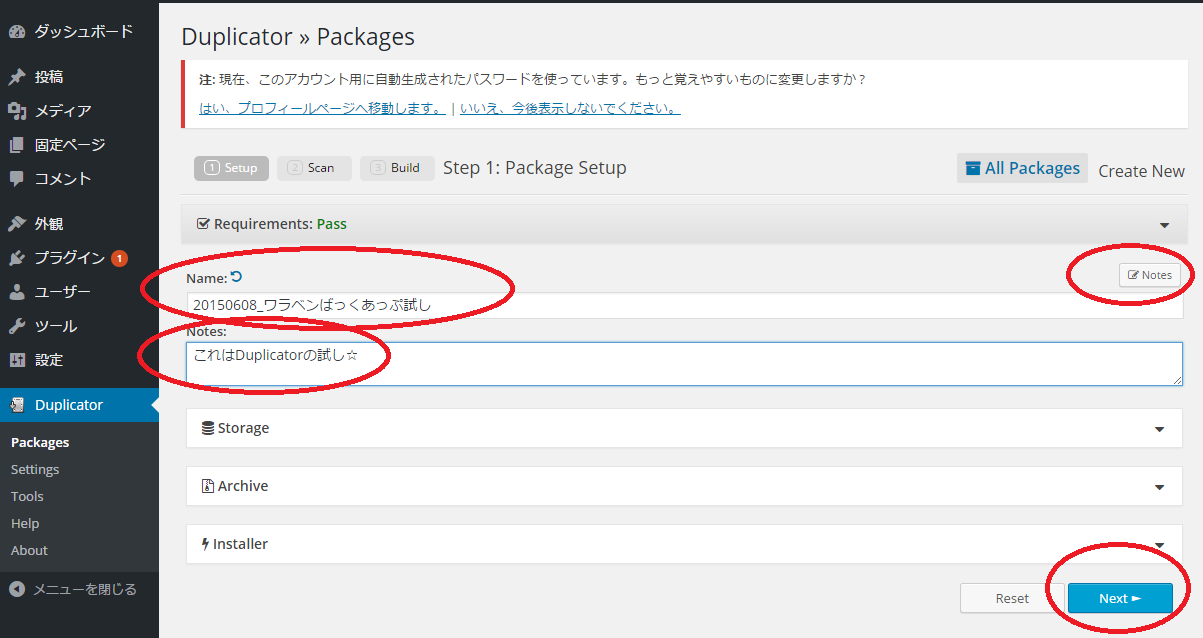Click the Installer lightning bolt icon
This screenshot has width=1203, height=638.
[205, 544]
